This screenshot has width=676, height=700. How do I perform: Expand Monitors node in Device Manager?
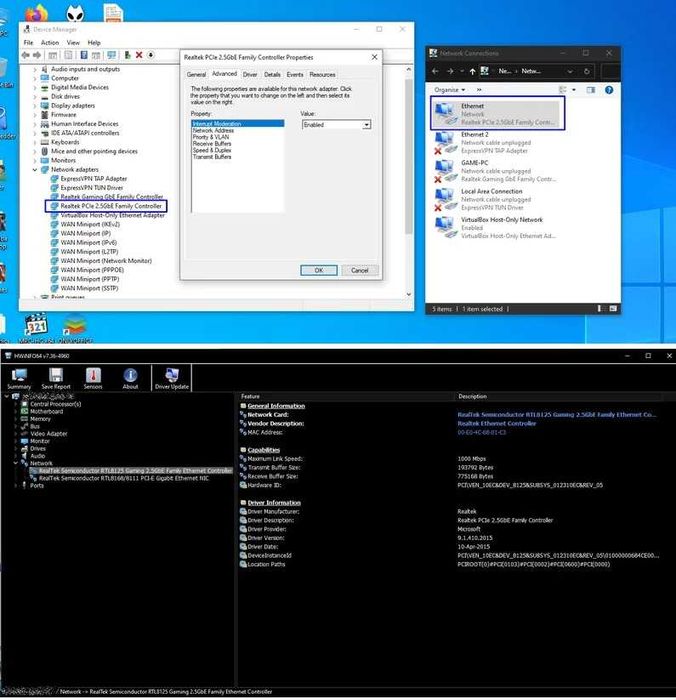click(35, 160)
